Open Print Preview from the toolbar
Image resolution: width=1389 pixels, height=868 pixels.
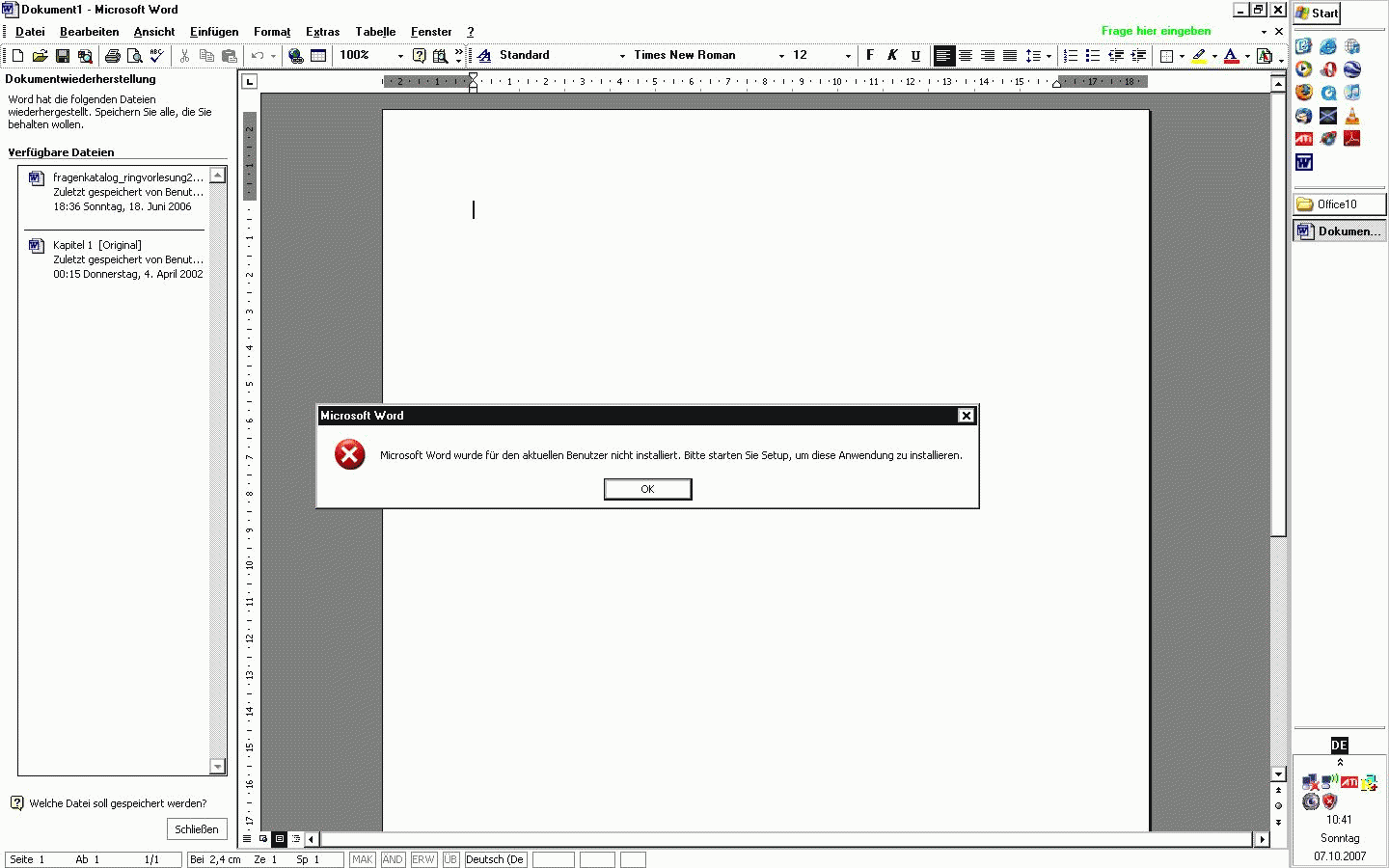134,56
